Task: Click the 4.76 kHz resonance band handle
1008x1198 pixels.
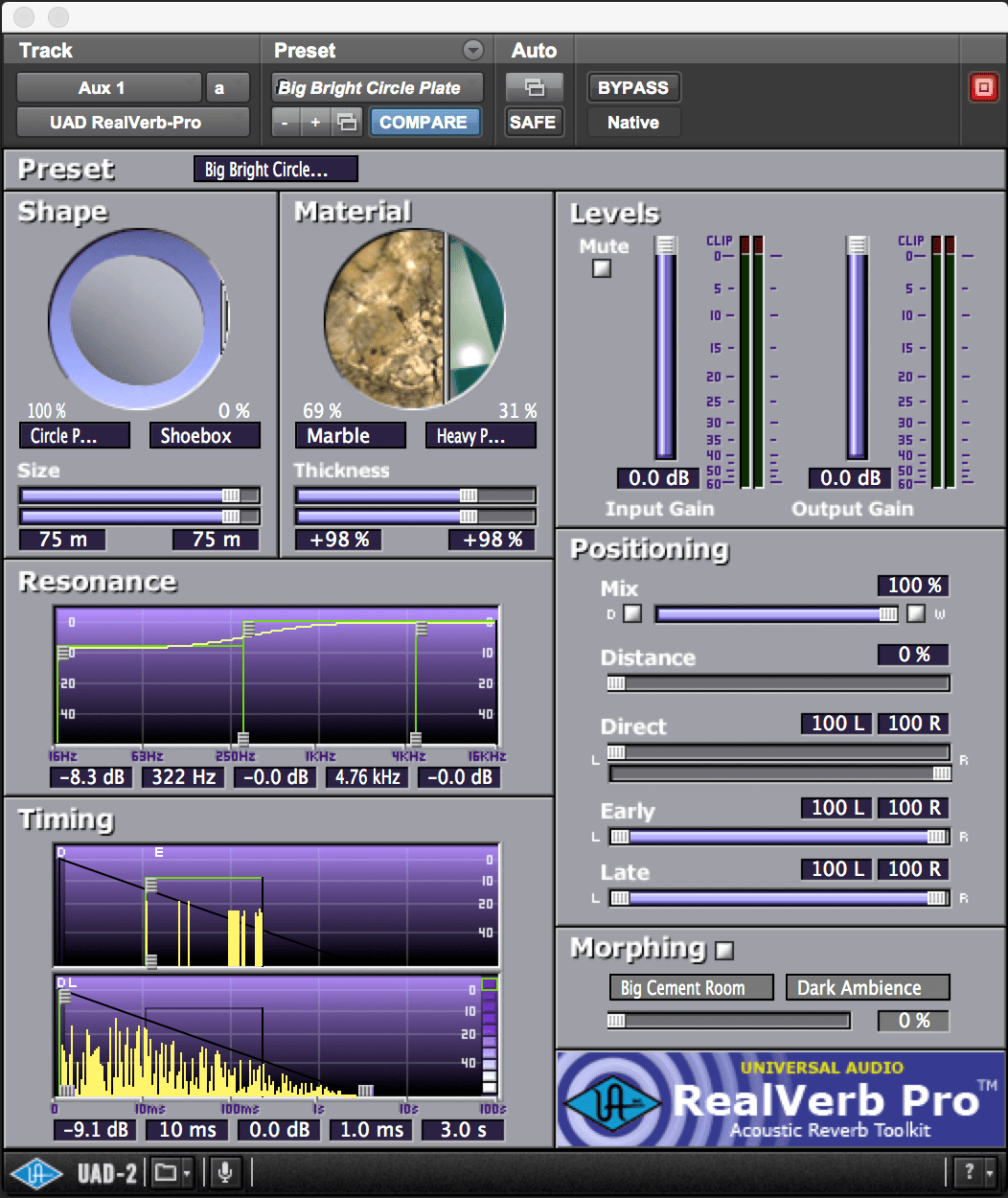Action: tap(416, 739)
